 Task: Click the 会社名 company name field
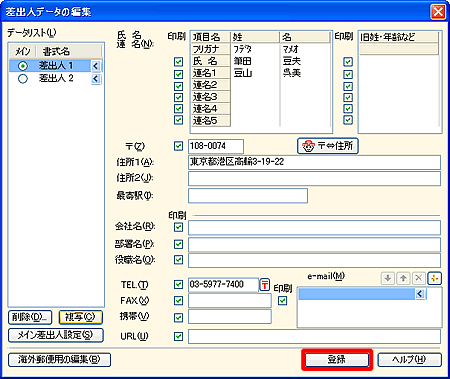[314, 228]
